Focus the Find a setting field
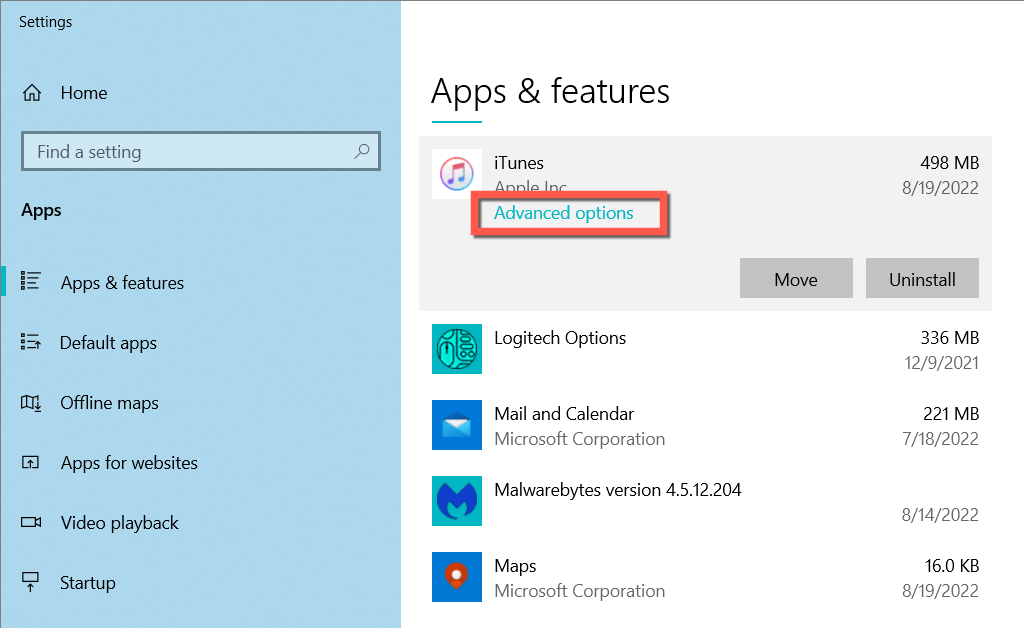This screenshot has height=628, width=1024. 190,152
